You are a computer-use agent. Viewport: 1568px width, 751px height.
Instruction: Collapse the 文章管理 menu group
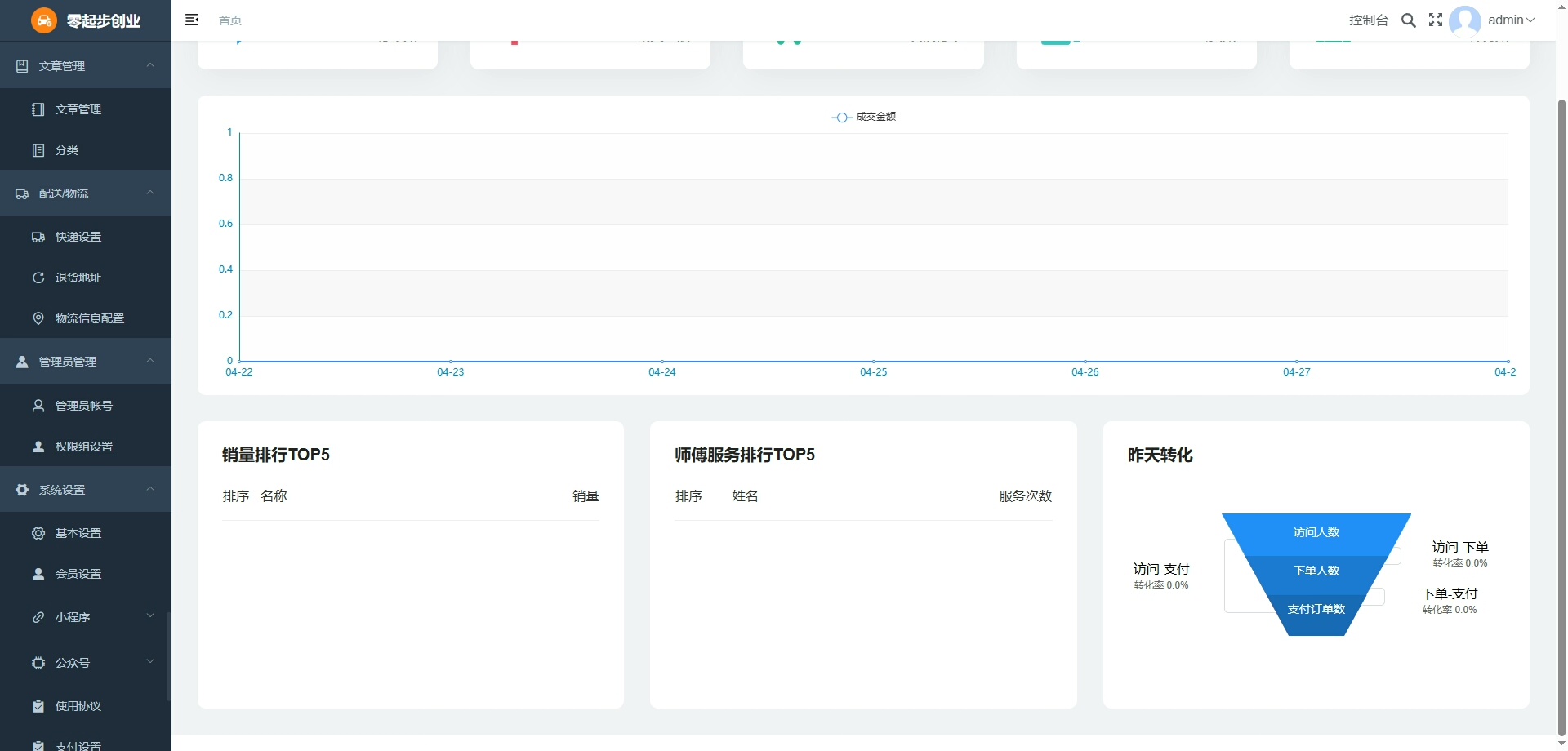click(86, 65)
